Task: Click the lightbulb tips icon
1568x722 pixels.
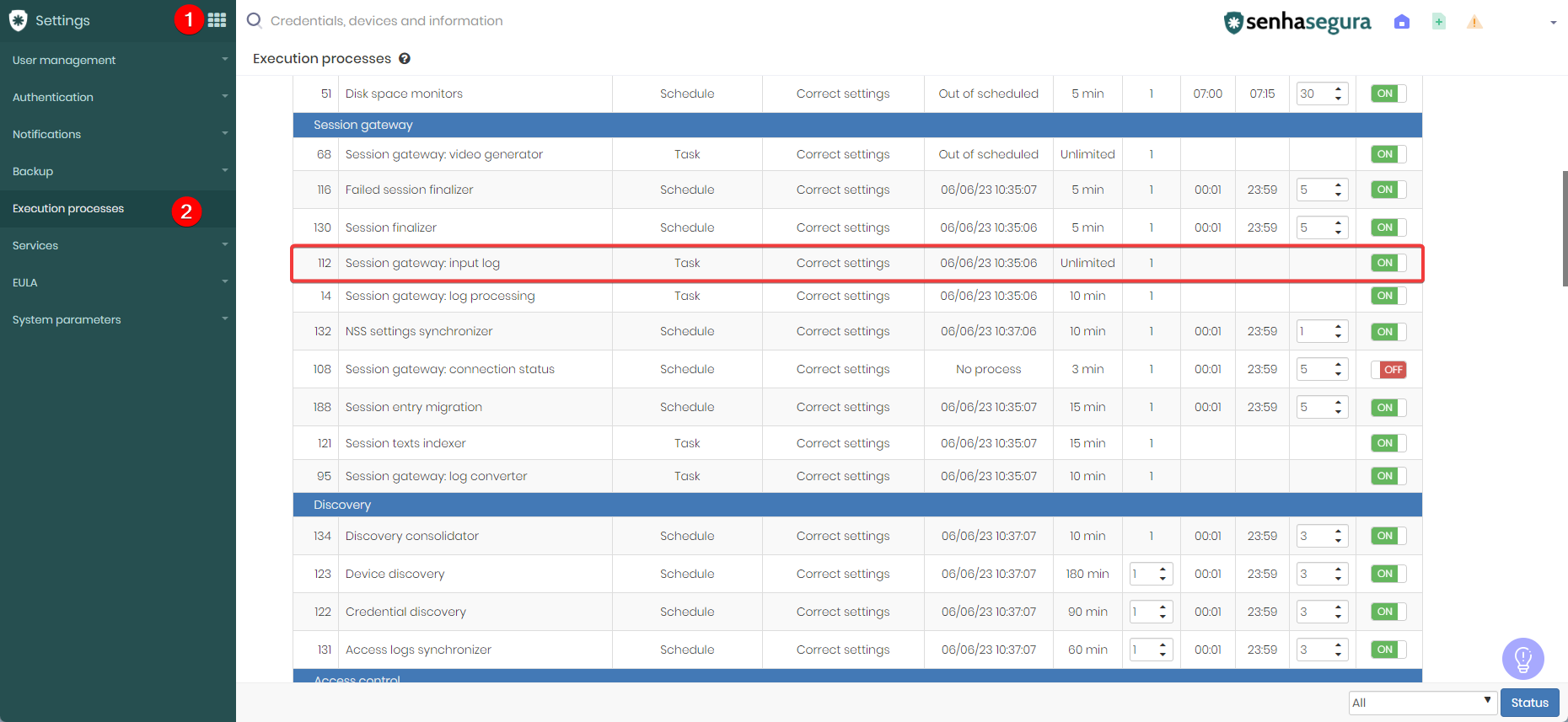Action: 1523,659
